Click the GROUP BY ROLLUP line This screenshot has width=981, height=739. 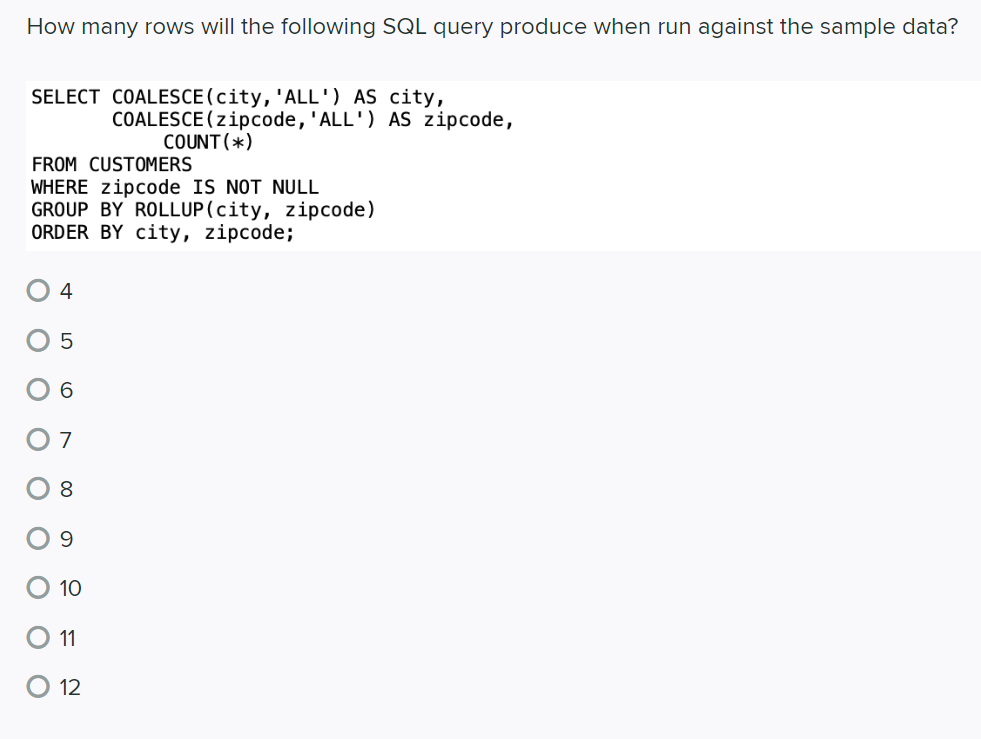[x=203, y=209]
